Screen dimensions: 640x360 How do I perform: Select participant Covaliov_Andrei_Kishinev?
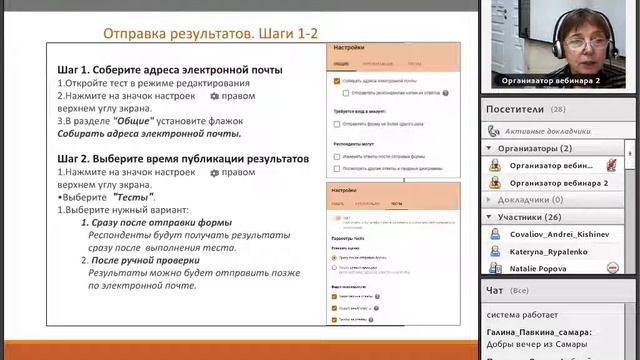coord(553,234)
